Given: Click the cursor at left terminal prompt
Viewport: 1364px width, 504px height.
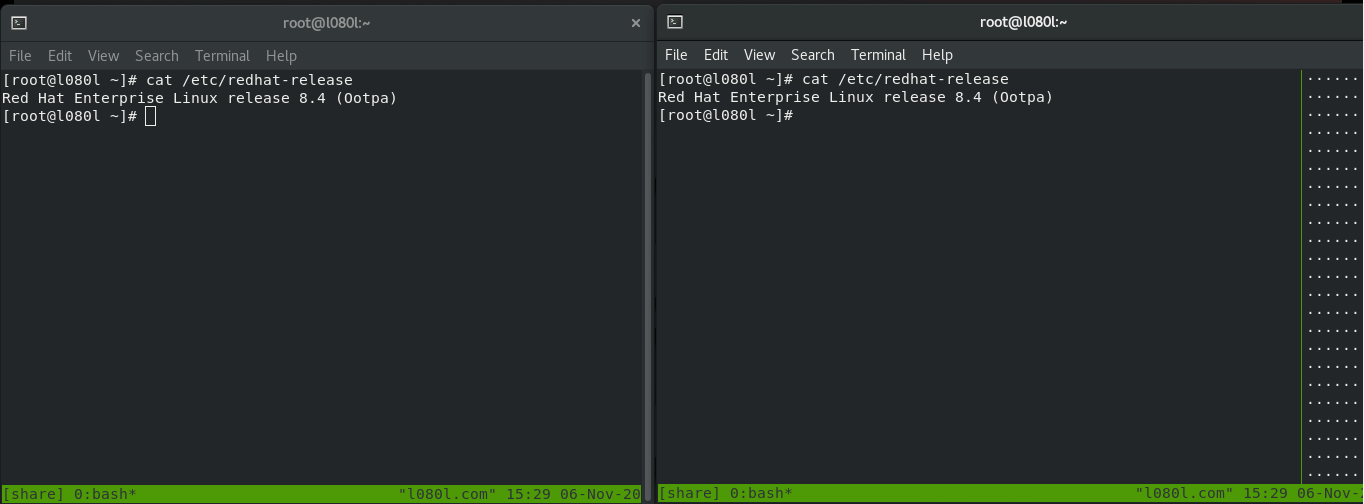Looking at the screenshot, I should tap(150, 117).
